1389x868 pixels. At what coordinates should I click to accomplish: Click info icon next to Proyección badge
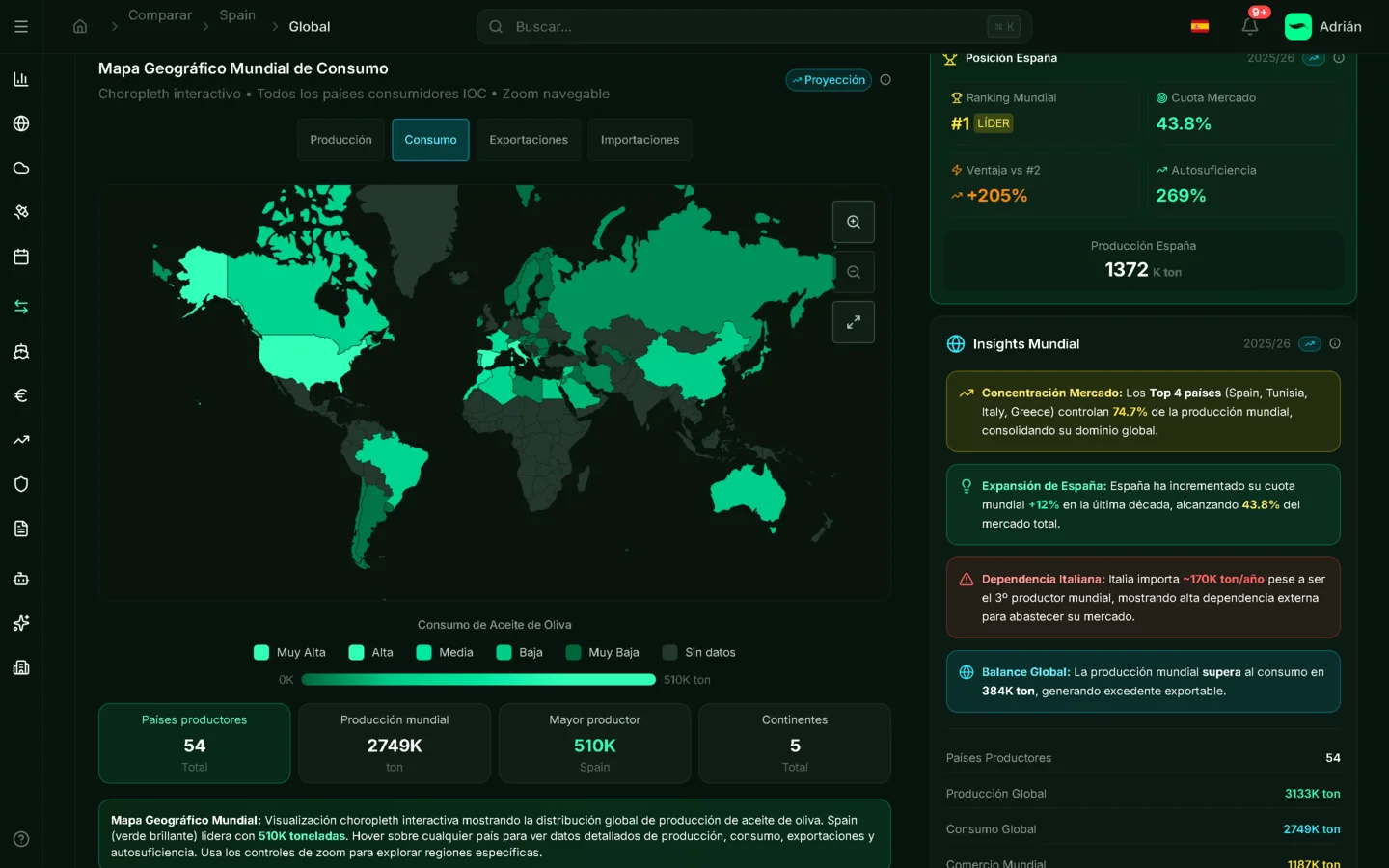(x=885, y=80)
